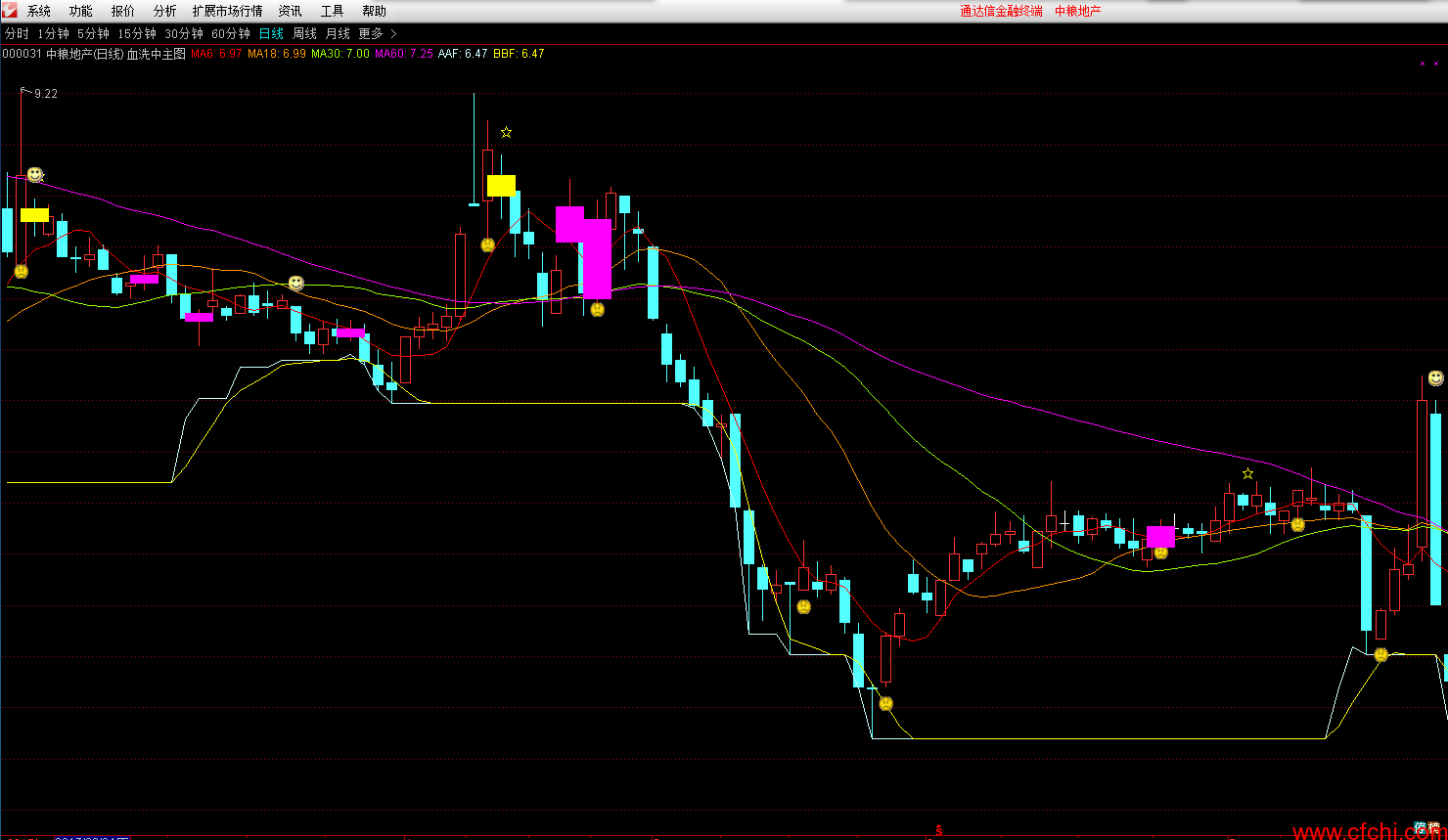Screen dimensions: 1448x840
Task: Click the 通达信金融终端 title text
Action: pos(1001,12)
